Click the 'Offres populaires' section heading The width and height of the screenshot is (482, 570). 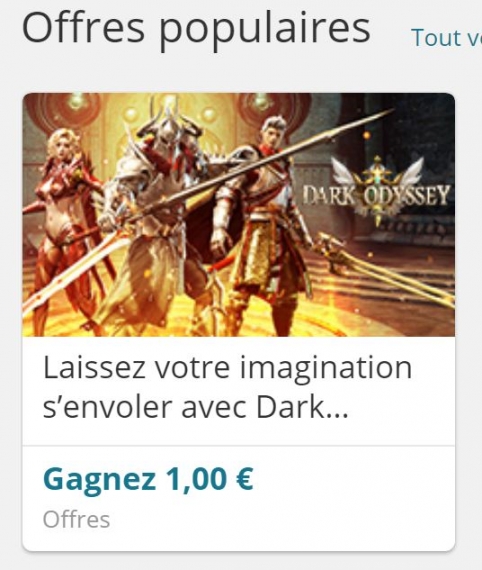196,27
